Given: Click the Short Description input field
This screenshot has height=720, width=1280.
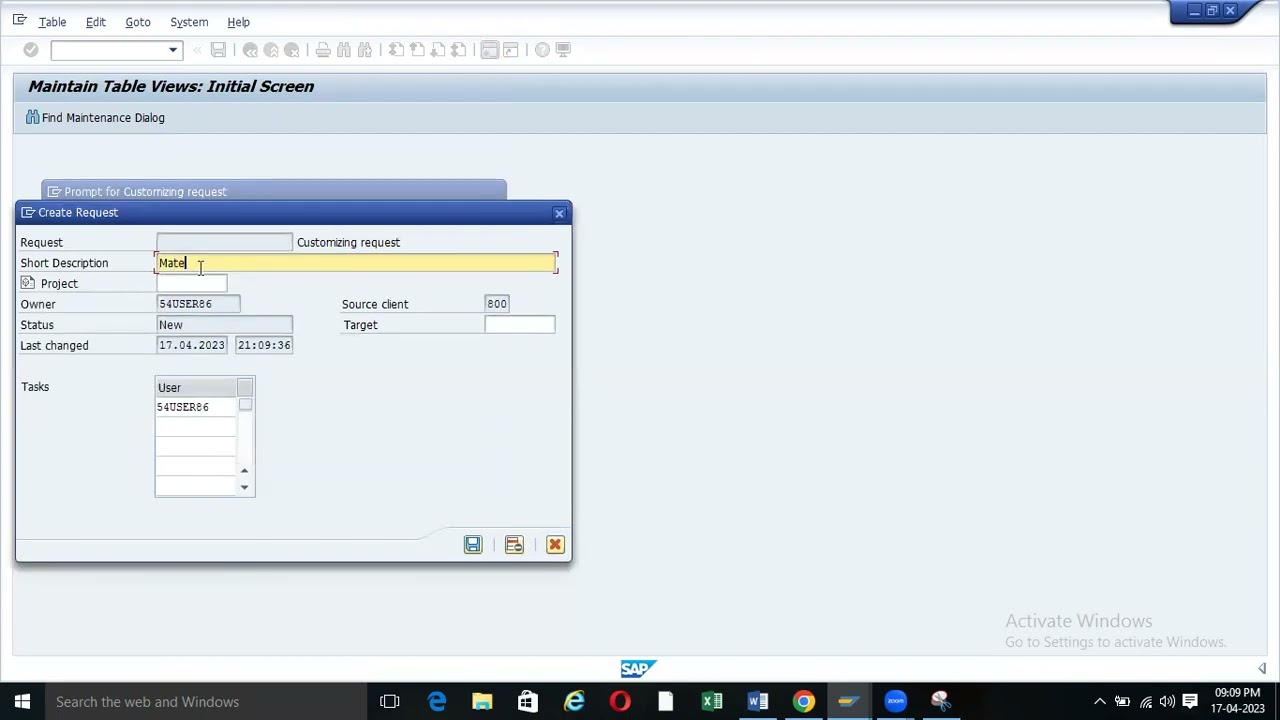Looking at the screenshot, I should pyautogui.click(x=356, y=263).
